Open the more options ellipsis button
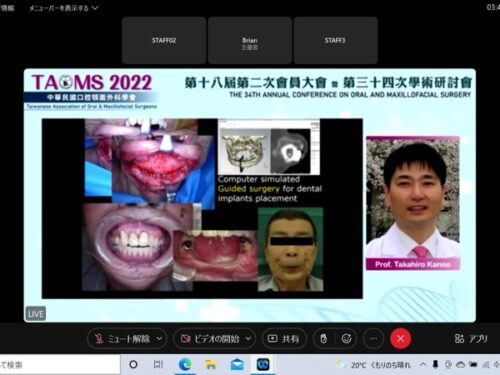500x375 pixels. (373, 339)
